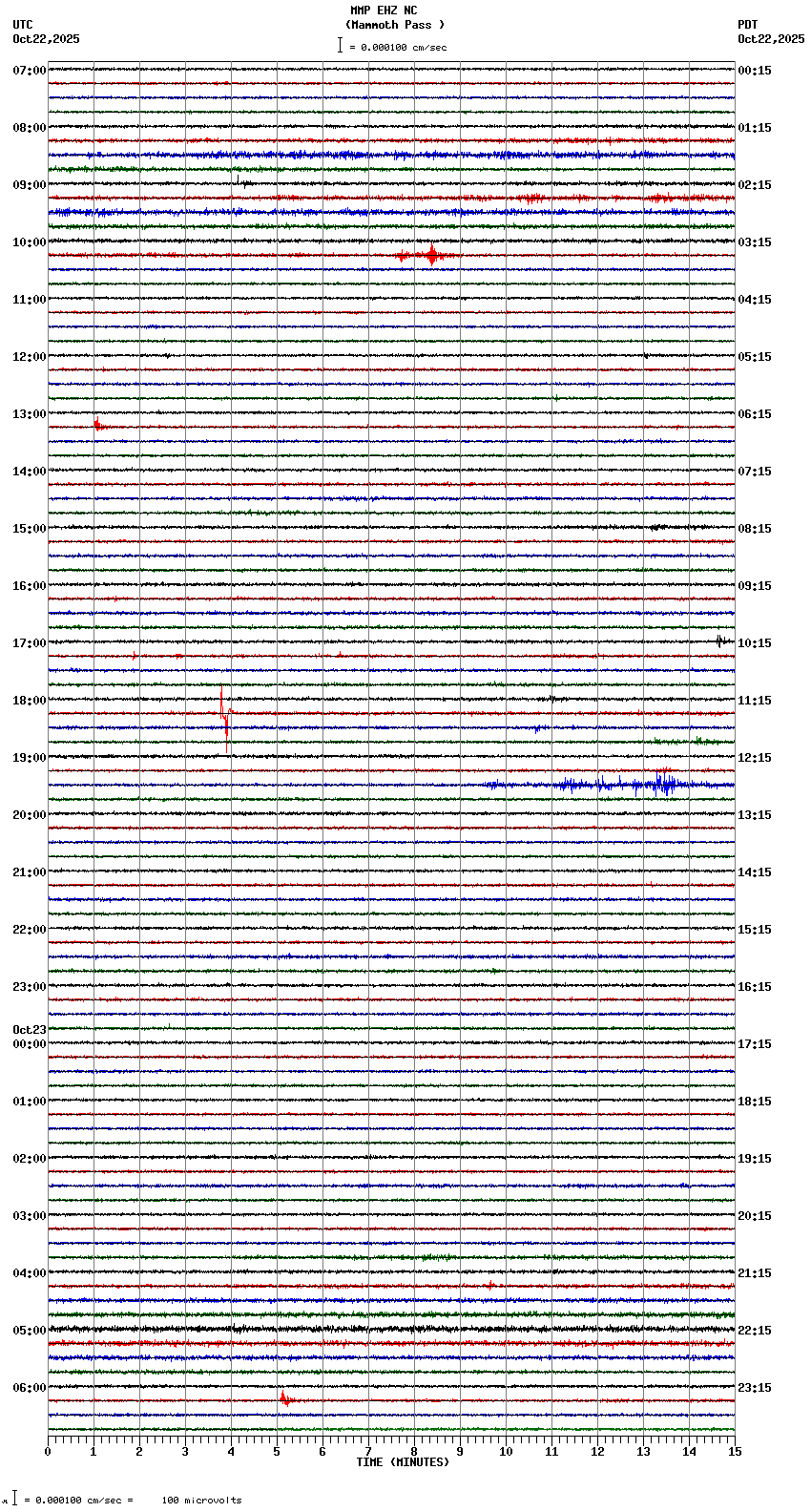
Task: Click the noisy blue trace at 08:30 UTC
Action: (391, 155)
